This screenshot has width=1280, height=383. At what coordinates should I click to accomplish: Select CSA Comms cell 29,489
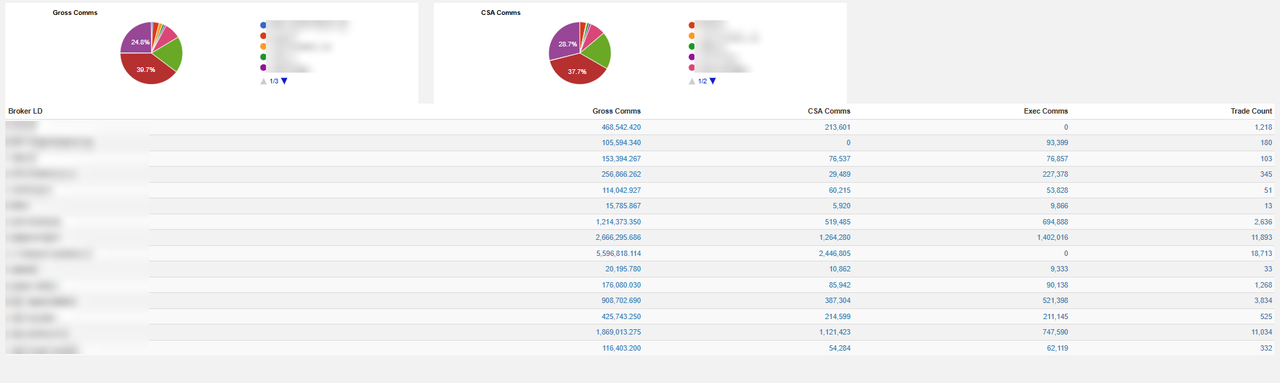tap(840, 175)
